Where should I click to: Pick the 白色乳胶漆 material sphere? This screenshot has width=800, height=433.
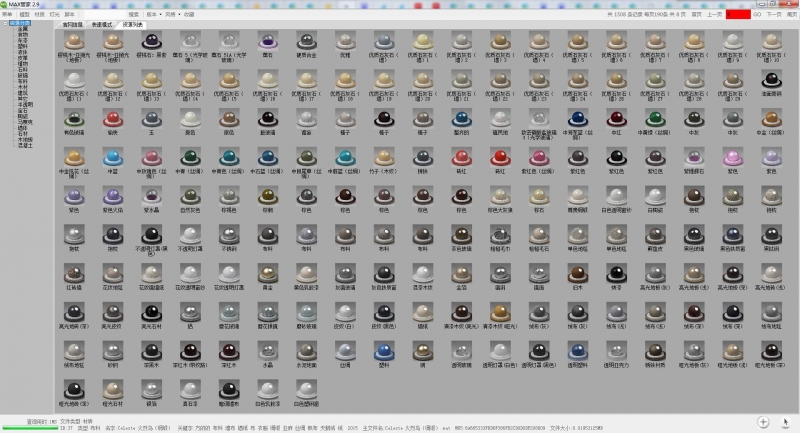[x=268, y=390]
